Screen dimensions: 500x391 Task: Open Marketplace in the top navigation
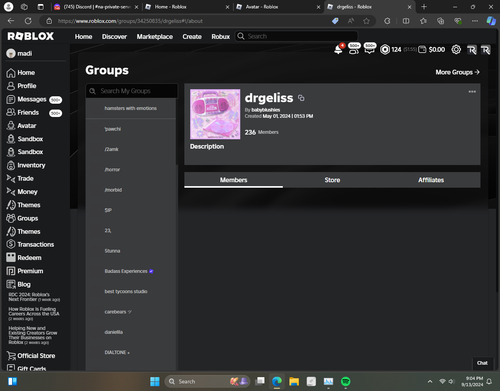[x=155, y=37]
